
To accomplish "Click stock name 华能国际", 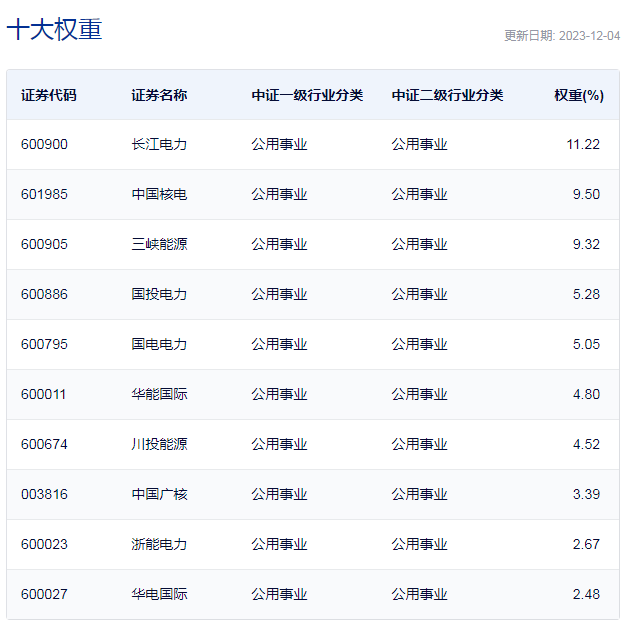I will point(159,395).
